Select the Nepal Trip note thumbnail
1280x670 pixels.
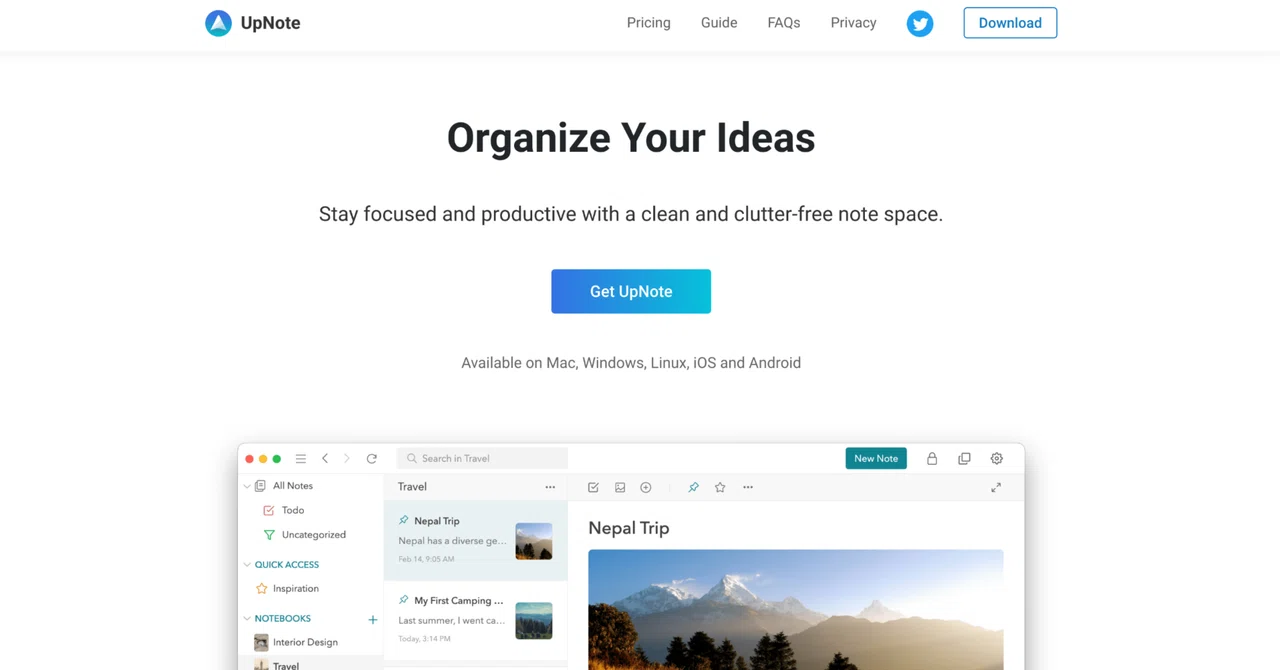pos(534,541)
